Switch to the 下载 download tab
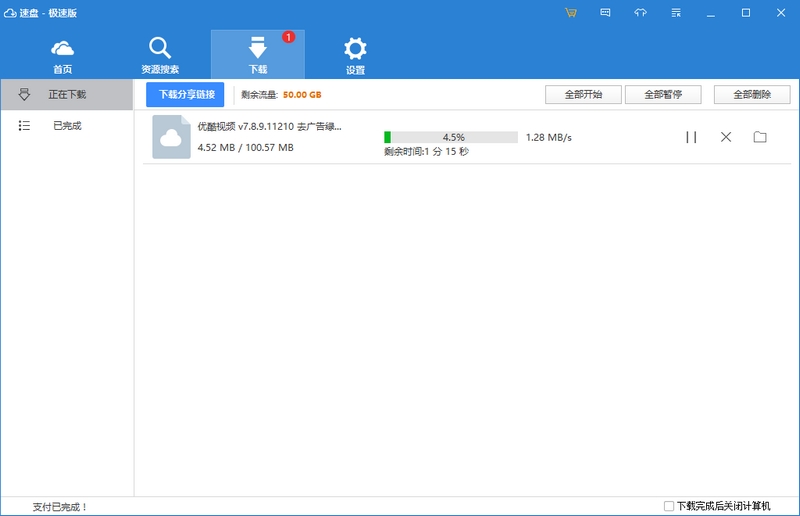800x516 pixels. coord(258,55)
